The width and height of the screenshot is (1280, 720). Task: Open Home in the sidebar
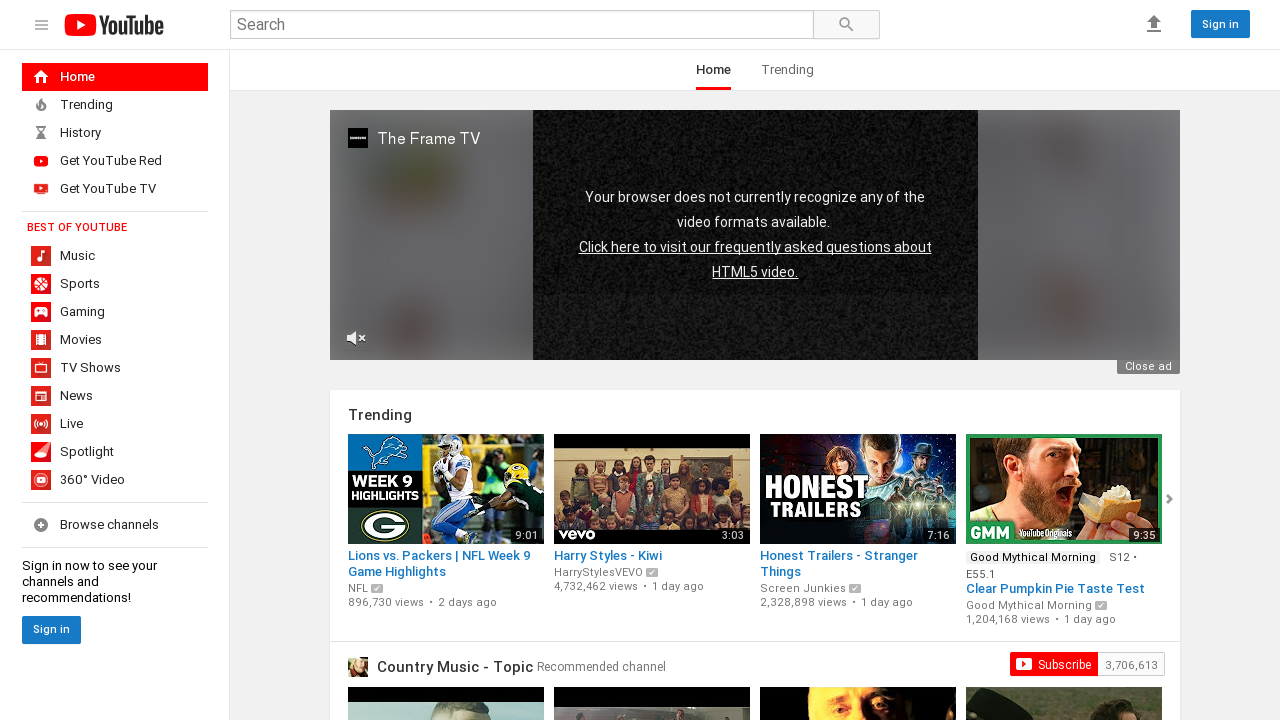[115, 77]
